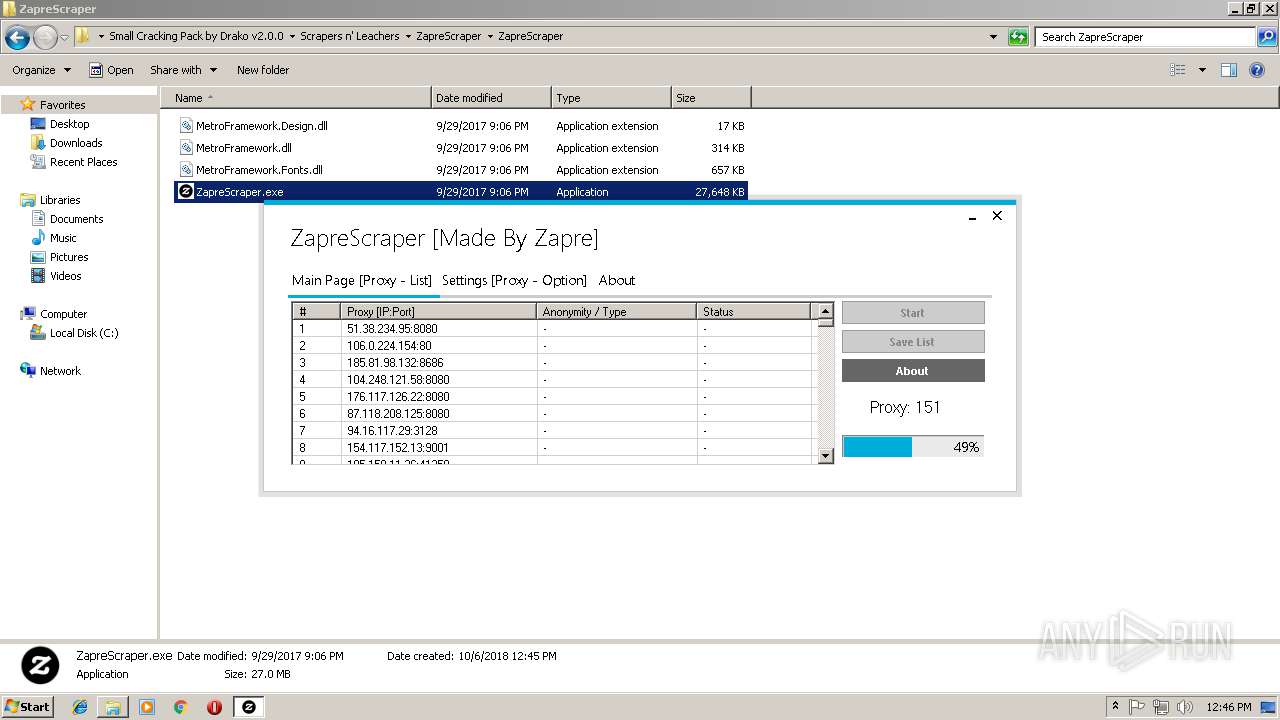Open the red Opera taskbar icon
Image resolution: width=1280 pixels, height=720 pixels.
coord(214,707)
